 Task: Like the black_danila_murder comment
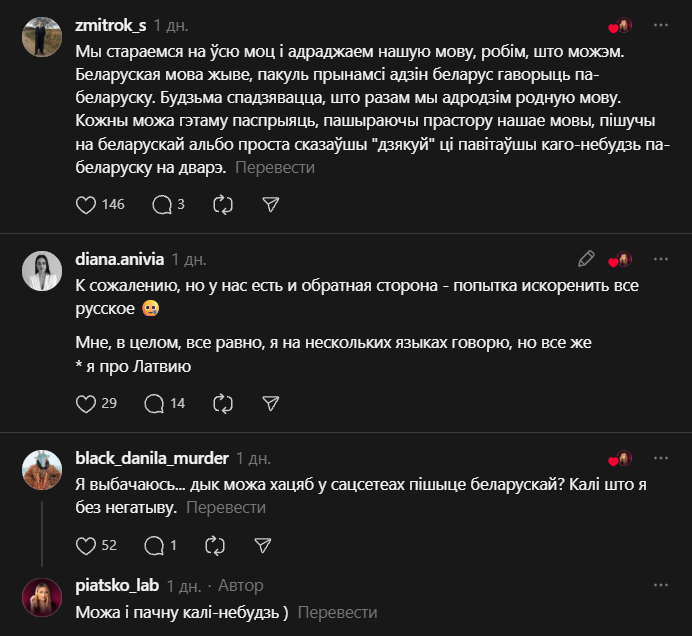(x=87, y=545)
